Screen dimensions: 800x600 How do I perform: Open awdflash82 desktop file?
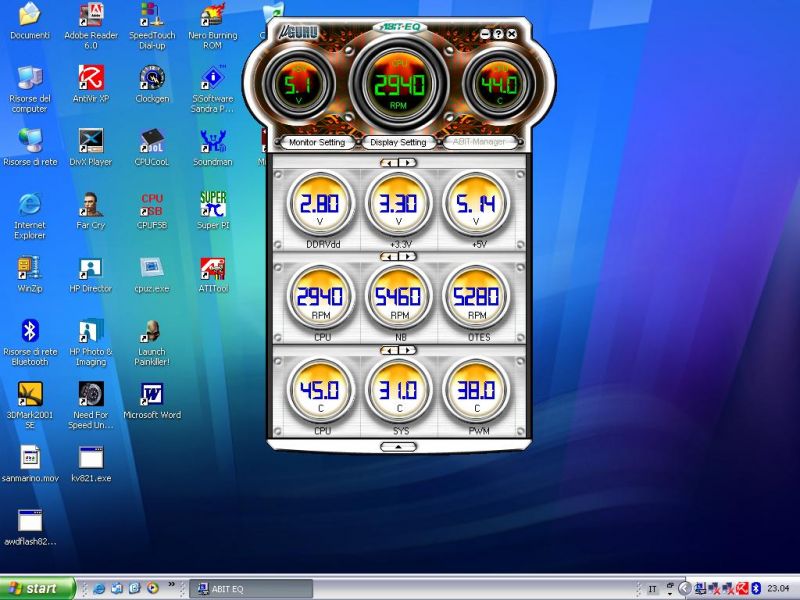30,527
